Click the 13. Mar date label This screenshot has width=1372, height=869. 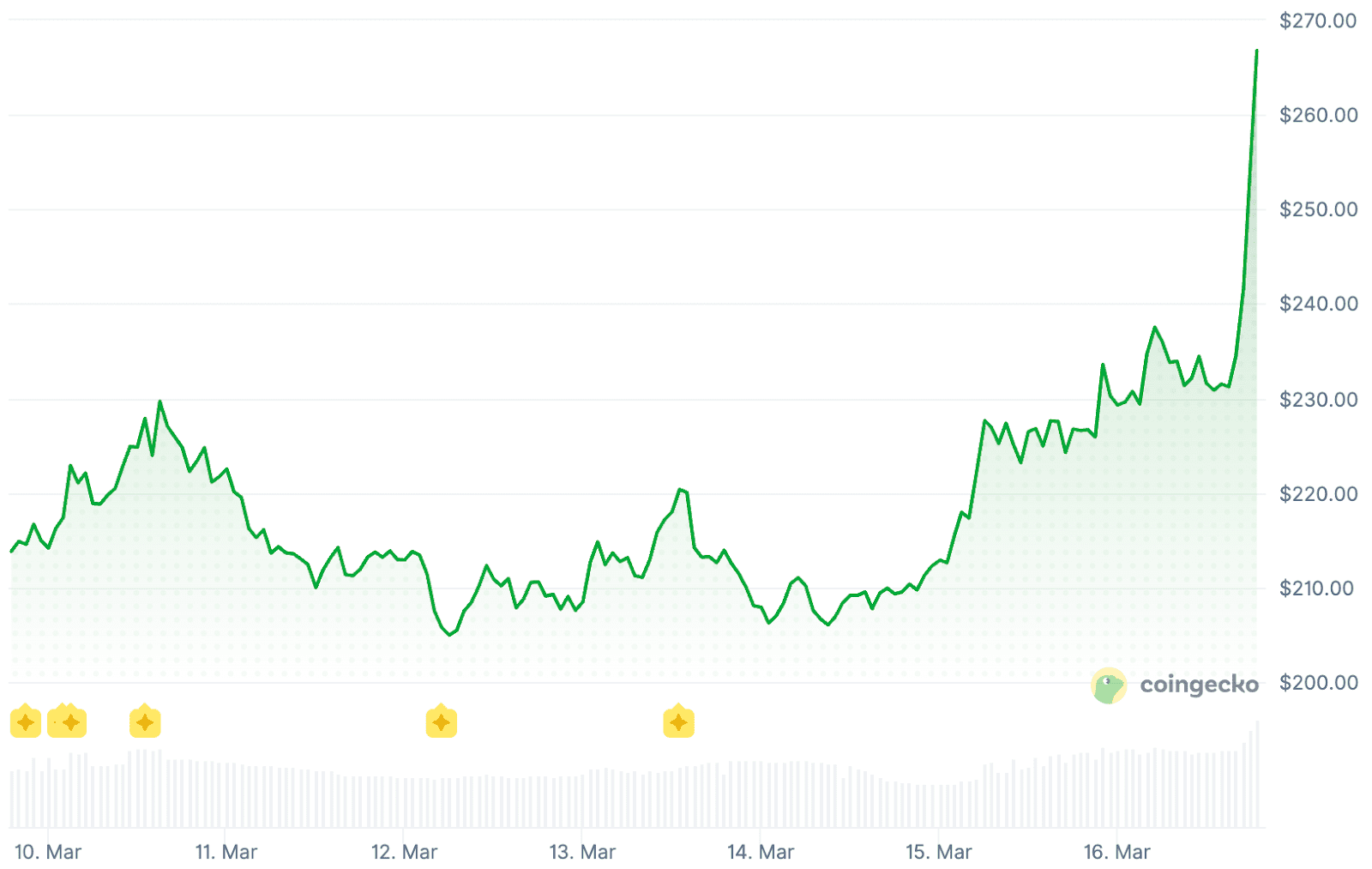(582, 852)
